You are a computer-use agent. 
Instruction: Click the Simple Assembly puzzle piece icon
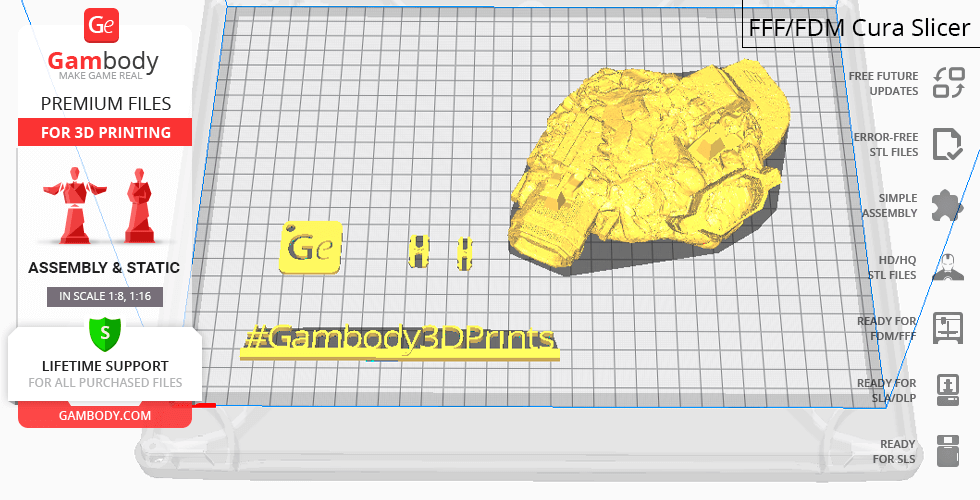coord(947,206)
